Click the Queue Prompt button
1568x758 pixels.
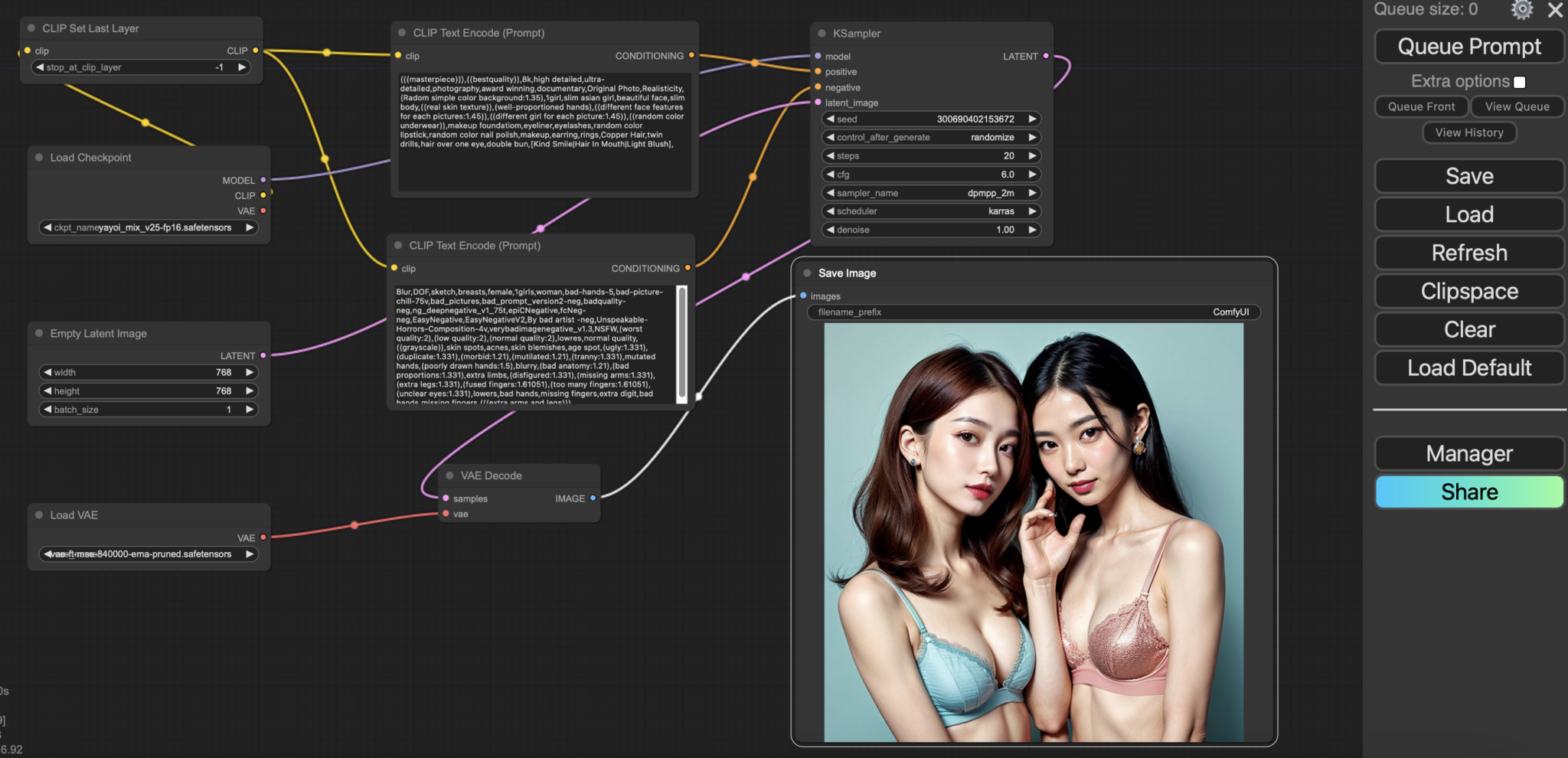(x=1468, y=47)
